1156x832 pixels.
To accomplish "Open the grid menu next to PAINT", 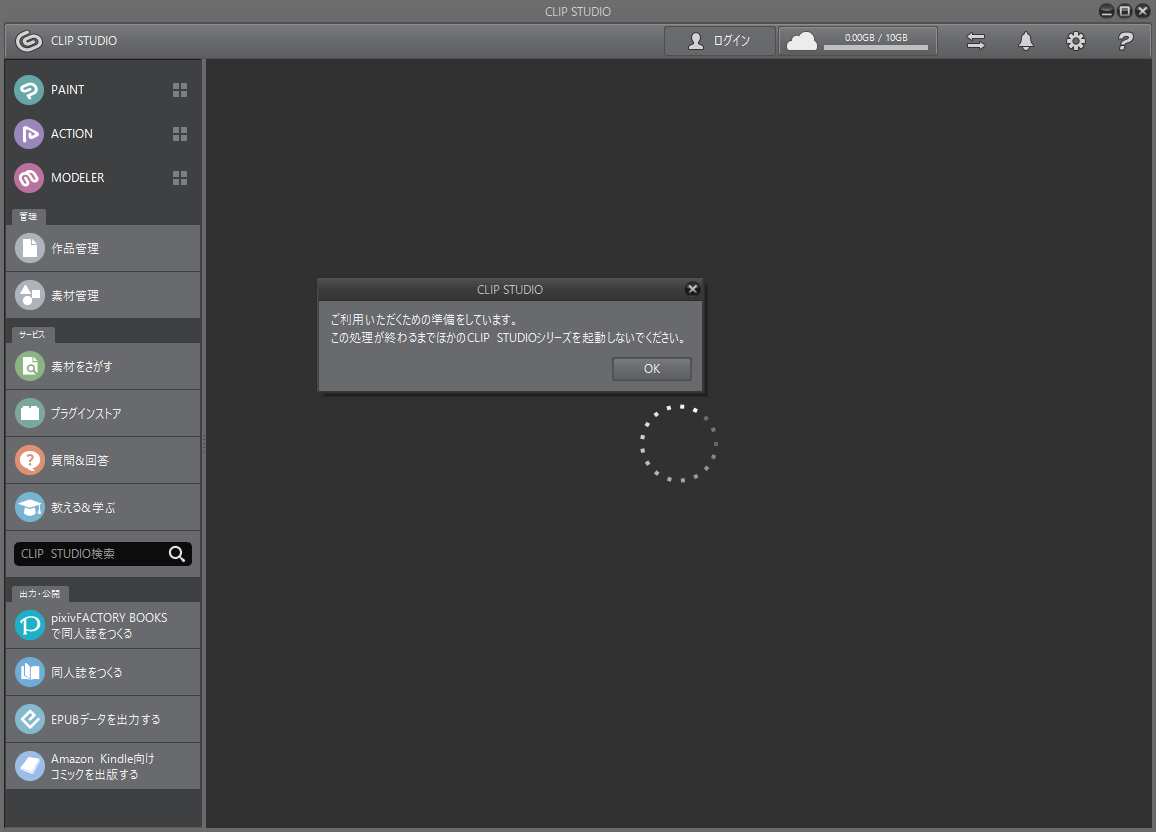I will 180,90.
